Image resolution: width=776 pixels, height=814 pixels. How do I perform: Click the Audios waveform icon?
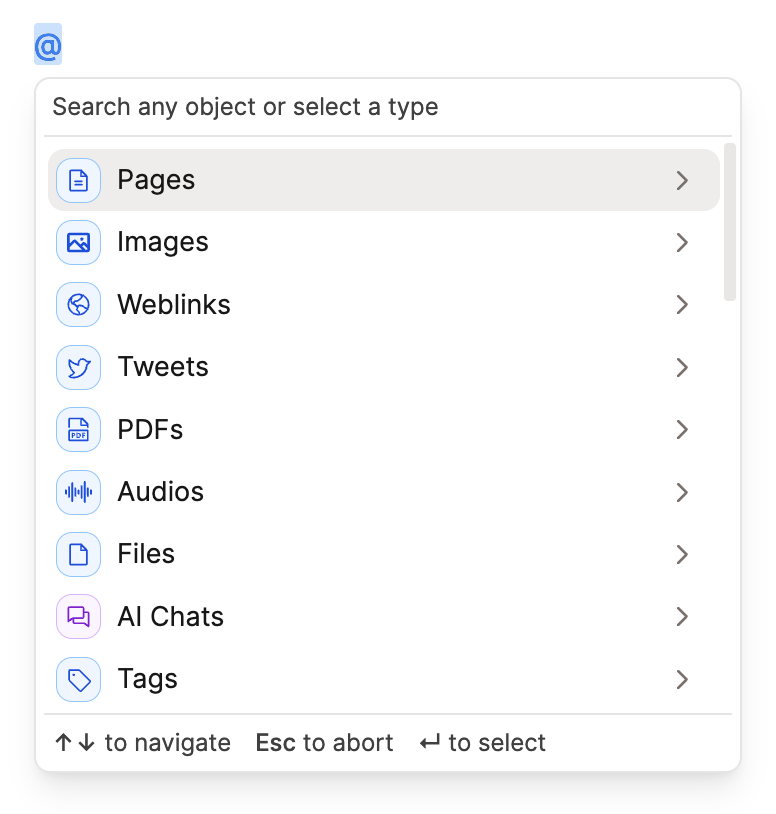click(78, 492)
